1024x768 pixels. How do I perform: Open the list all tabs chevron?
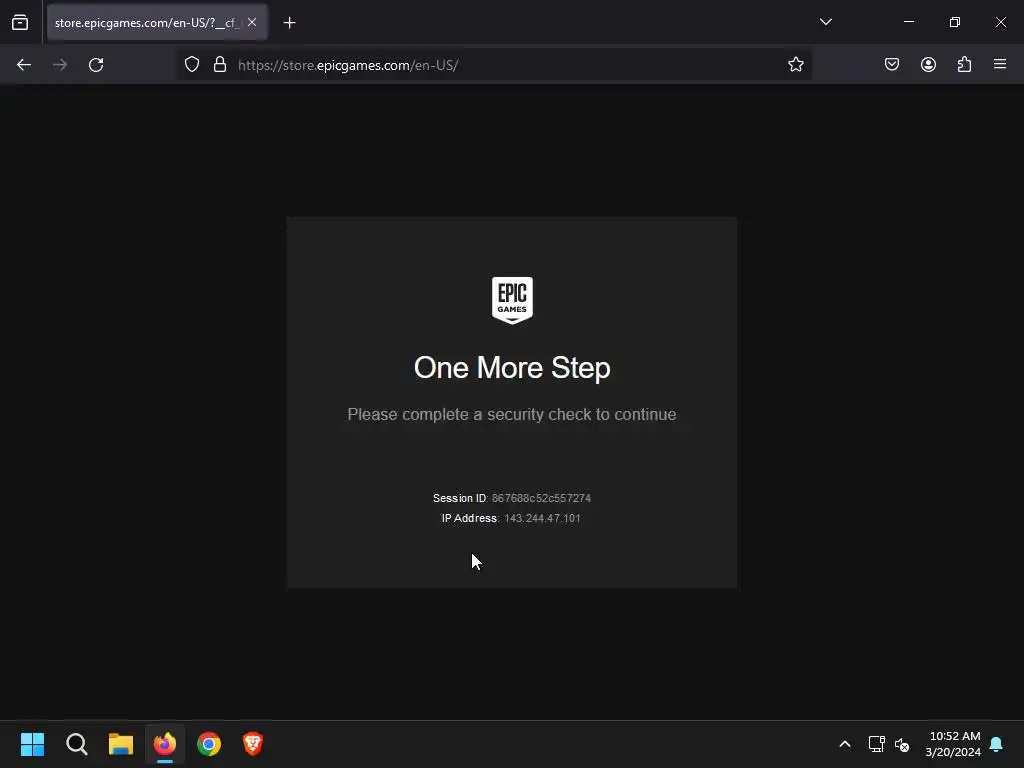[825, 22]
